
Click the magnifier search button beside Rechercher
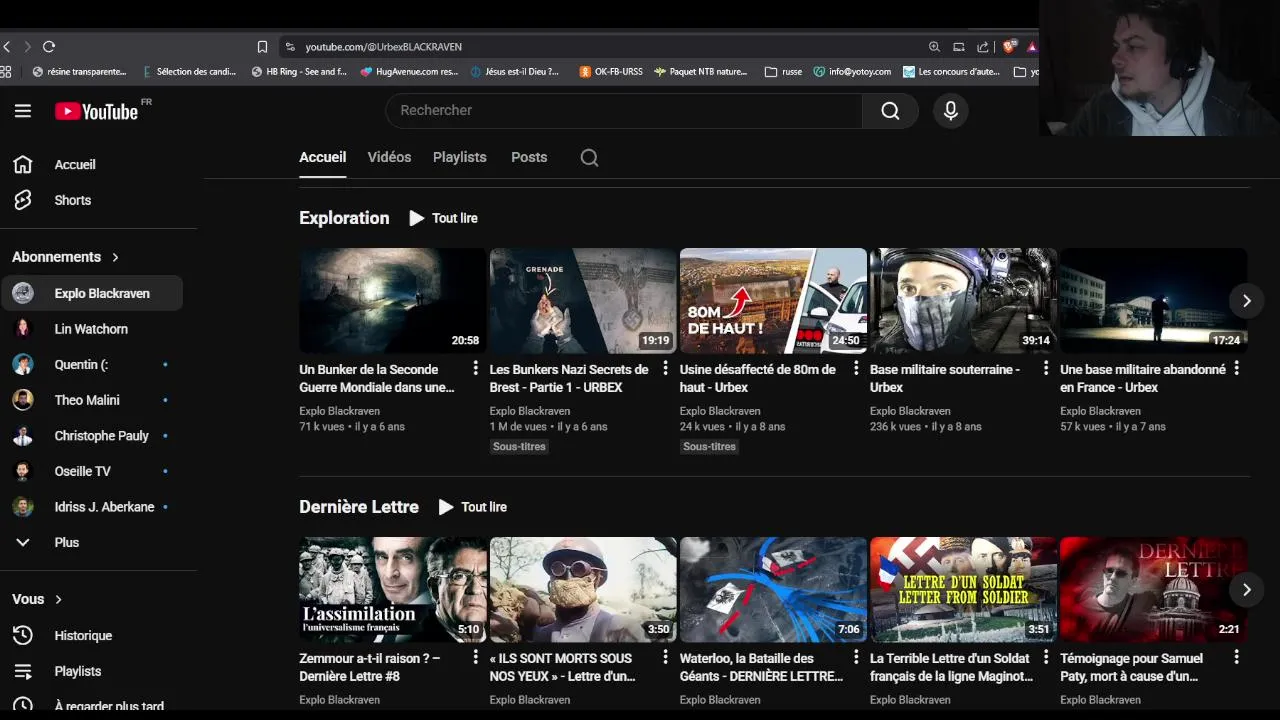(x=890, y=111)
